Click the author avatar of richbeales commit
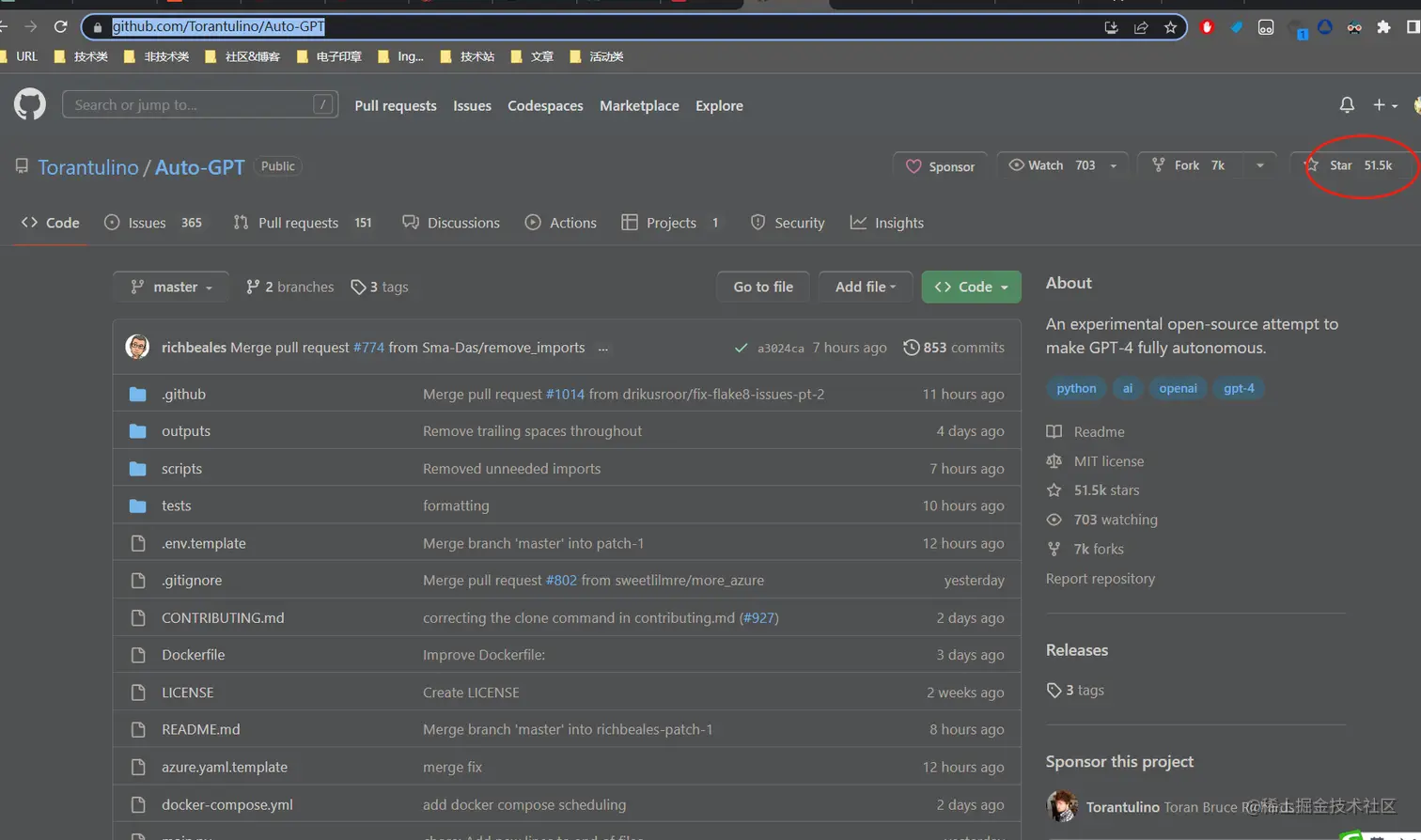 (137, 347)
